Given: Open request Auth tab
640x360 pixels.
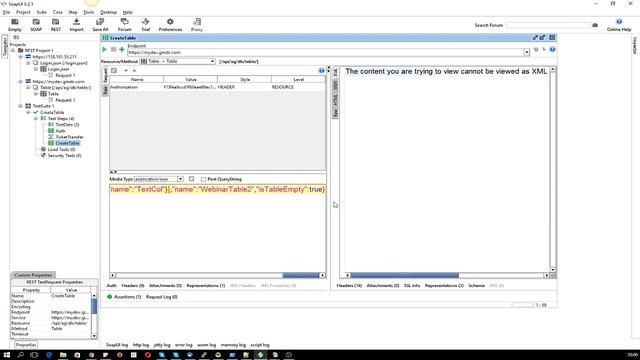Looking at the screenshot, I should [x=111, y=286].
